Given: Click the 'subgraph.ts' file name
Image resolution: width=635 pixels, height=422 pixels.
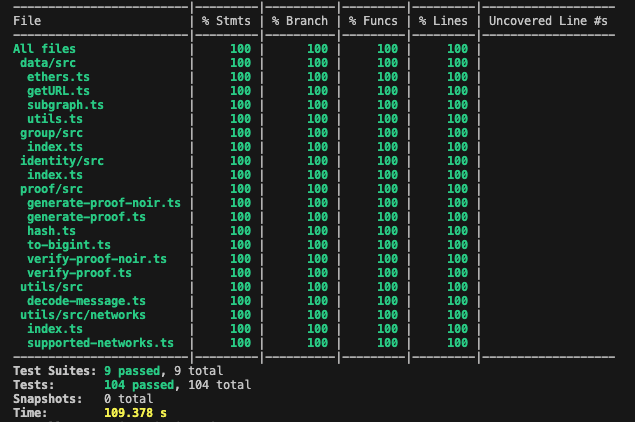Looking at the screenshot, I should (x=65, y=105).
